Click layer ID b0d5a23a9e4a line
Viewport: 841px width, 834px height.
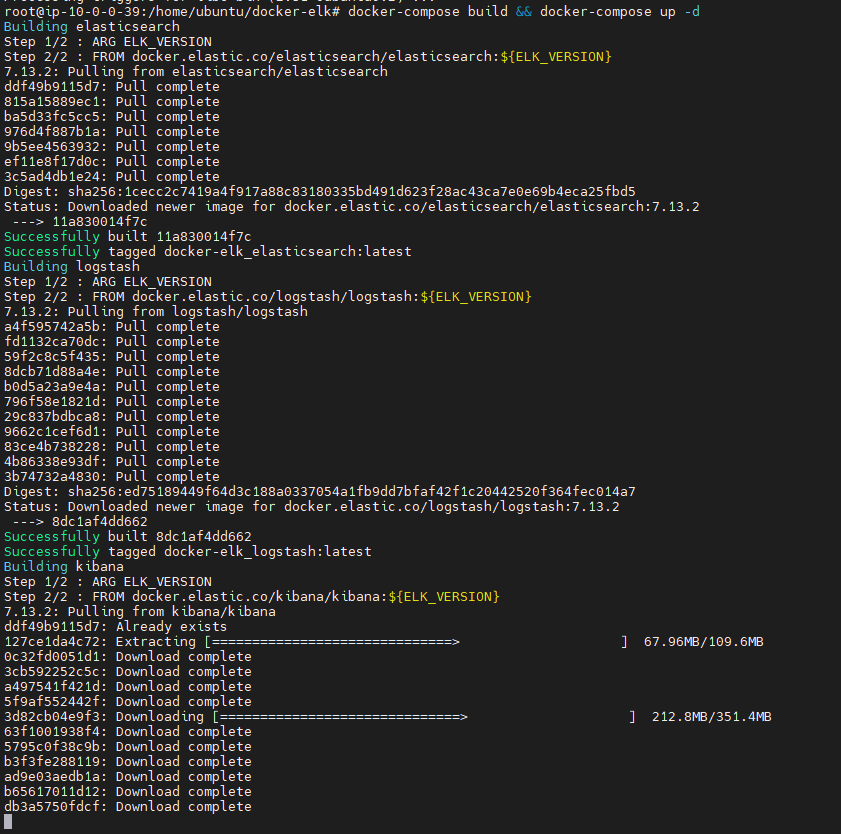tap(112, 387)
